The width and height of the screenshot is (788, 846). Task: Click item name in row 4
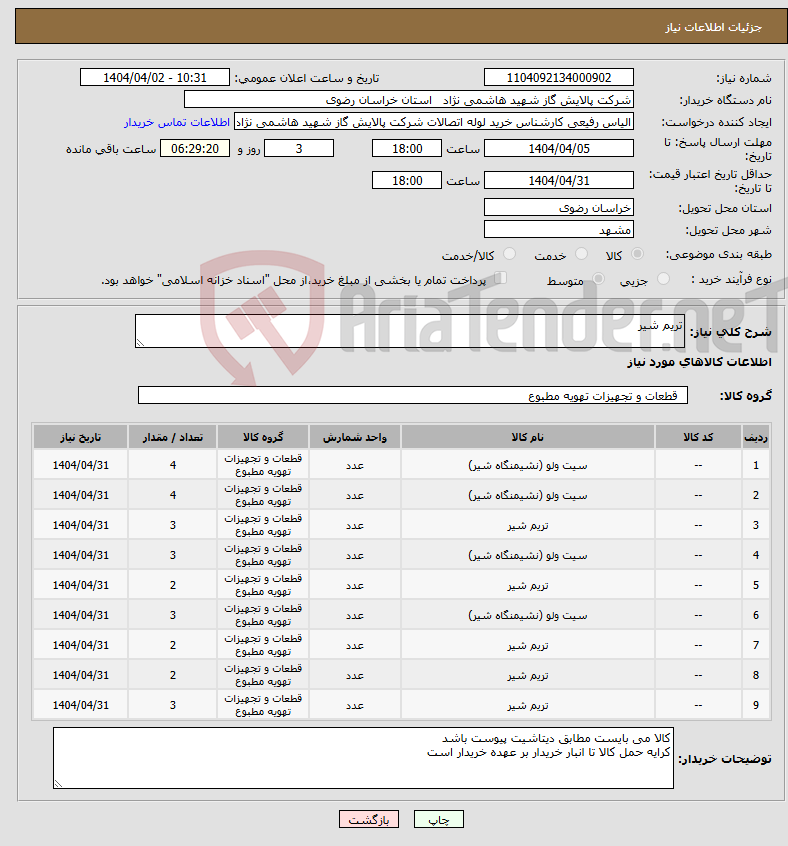[x=527, y=555]
